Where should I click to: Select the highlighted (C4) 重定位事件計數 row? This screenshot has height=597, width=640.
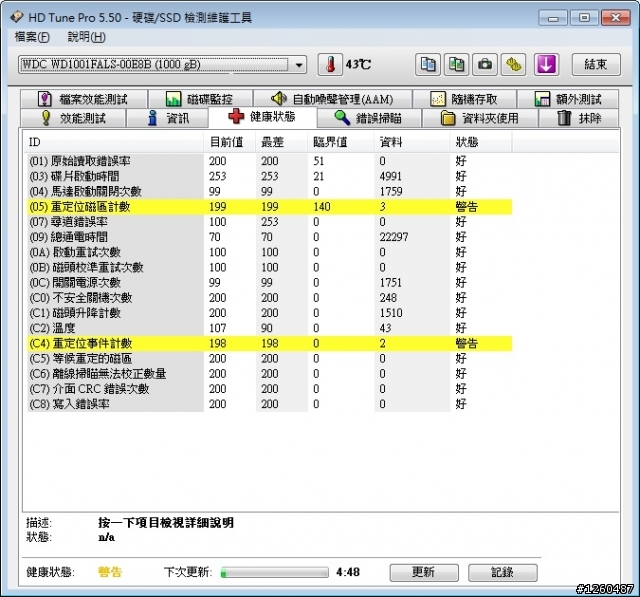click(x=269, y=344)
